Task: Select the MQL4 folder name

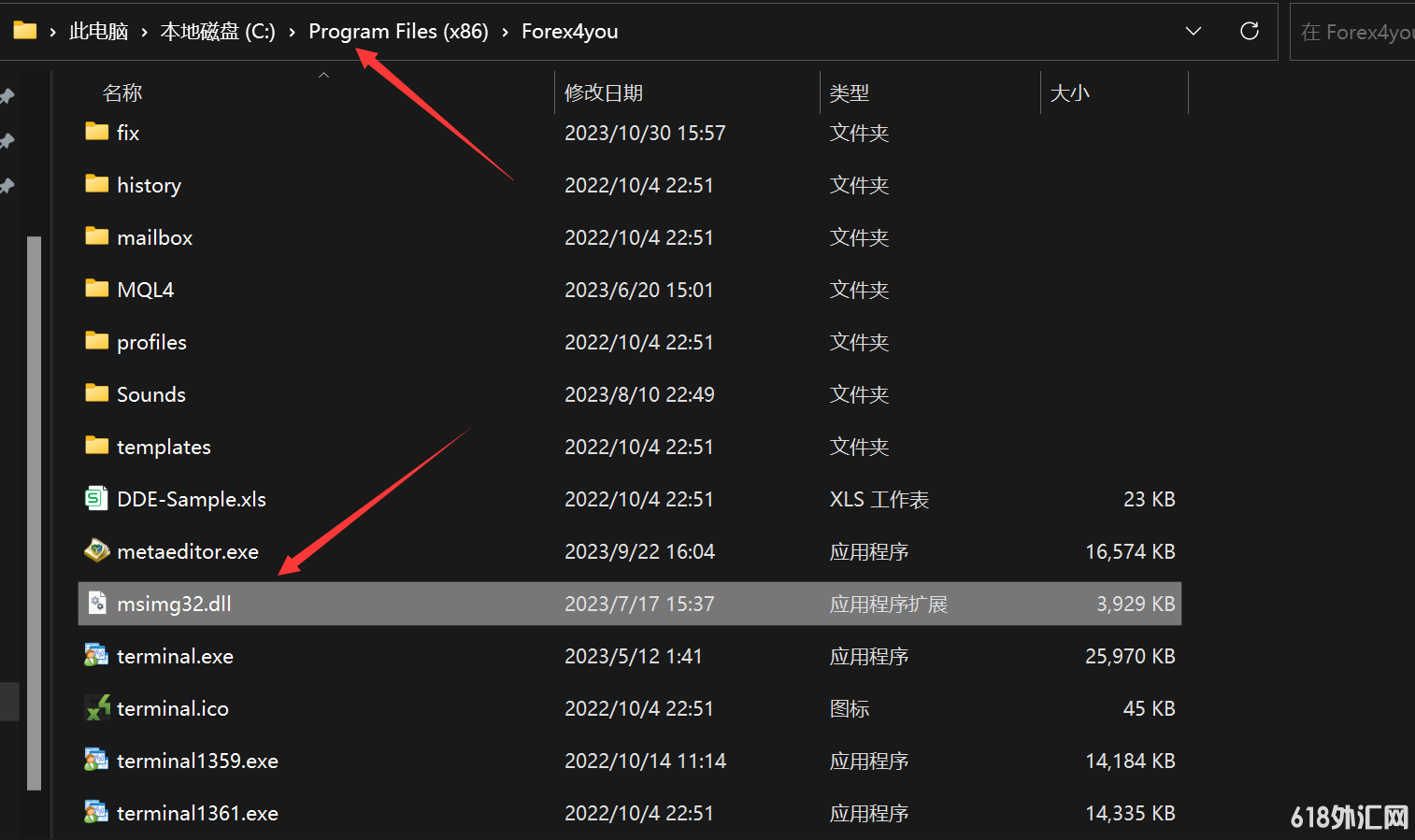Action: [145, 290]
